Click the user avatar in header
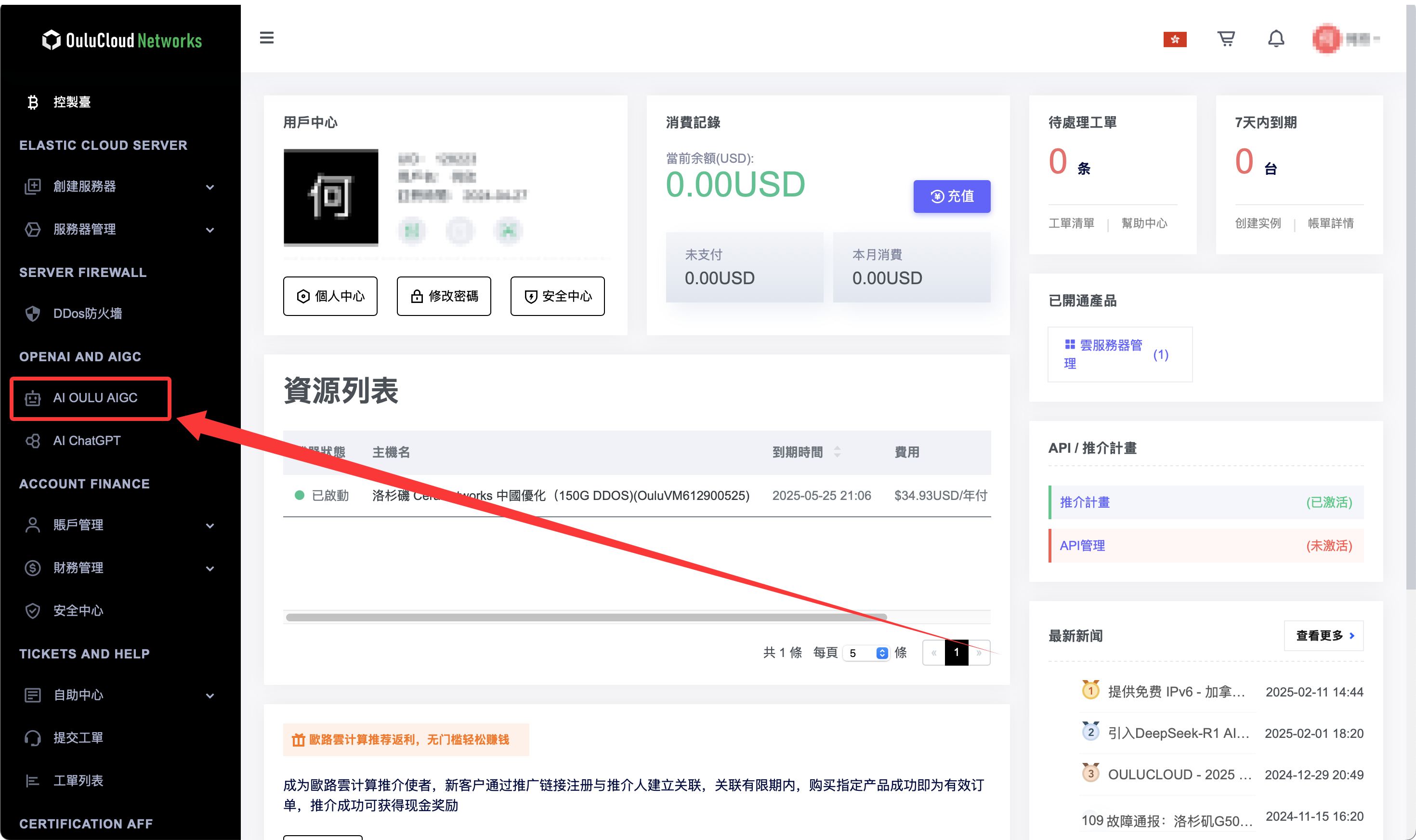 coord(1326,39)
